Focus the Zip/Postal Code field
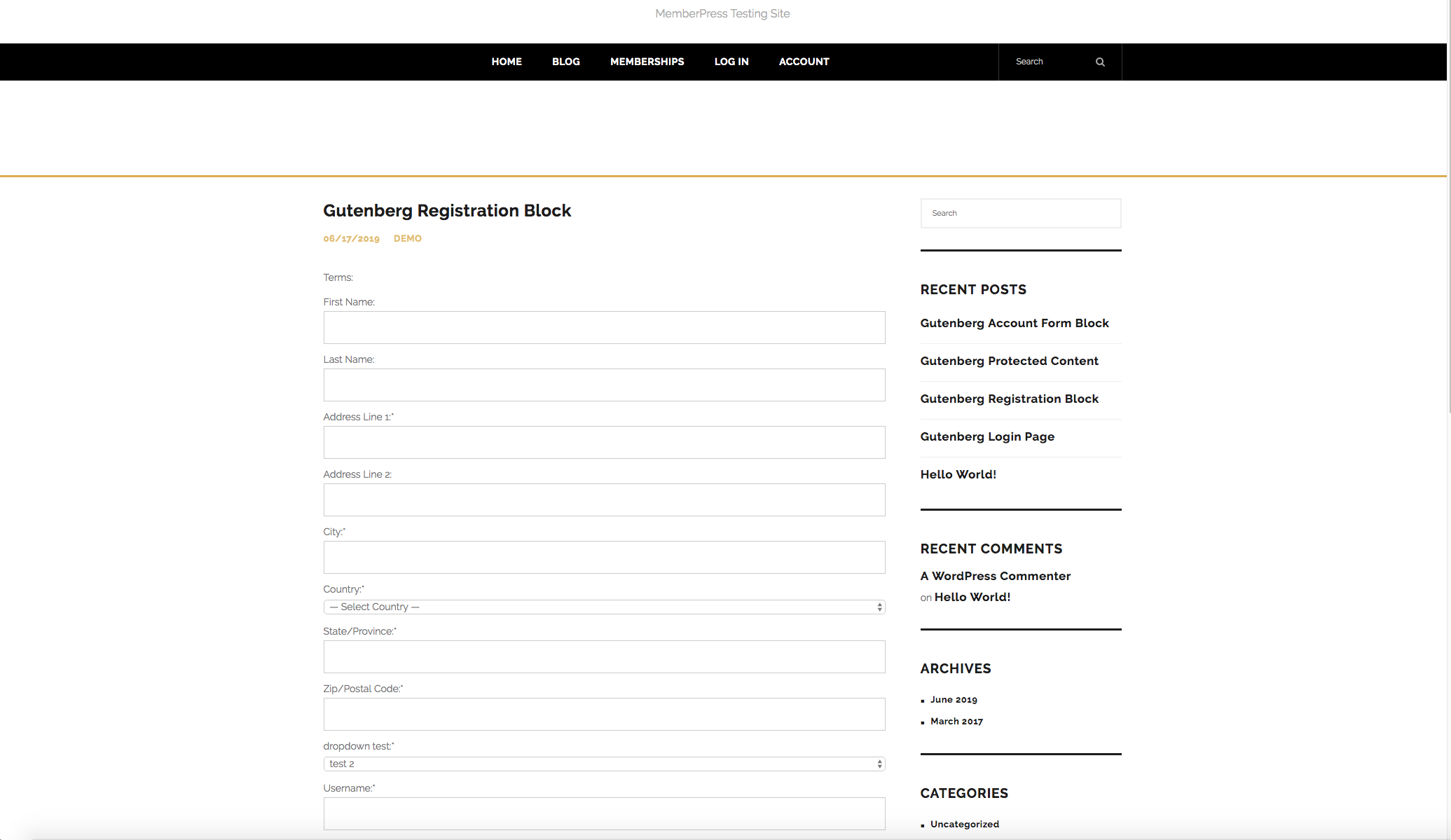 604,714
